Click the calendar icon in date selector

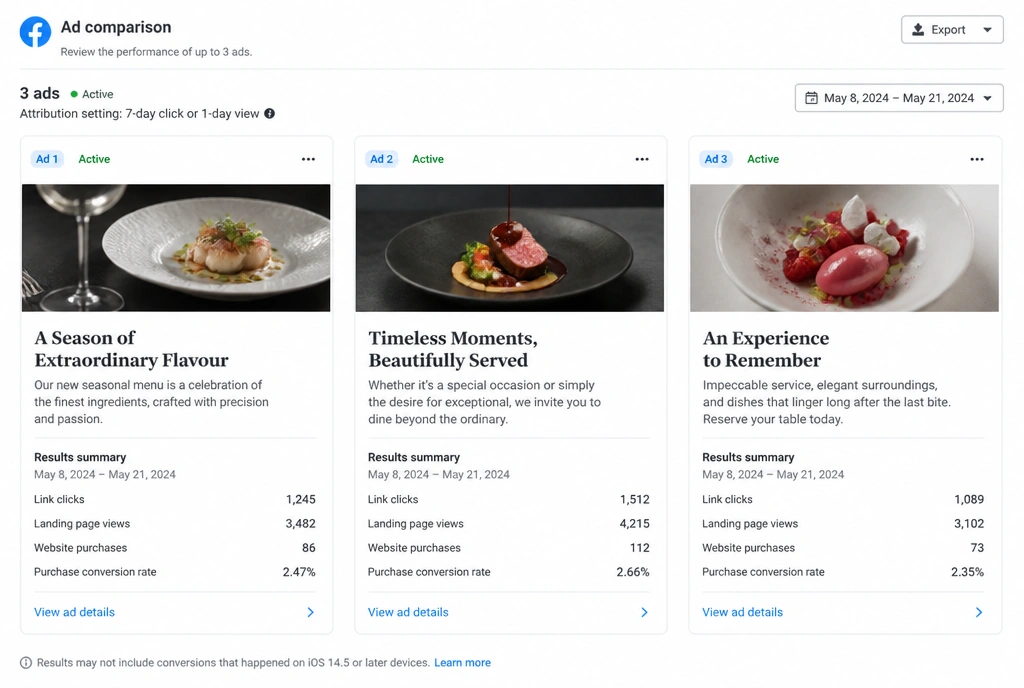(x=811, y=98)
